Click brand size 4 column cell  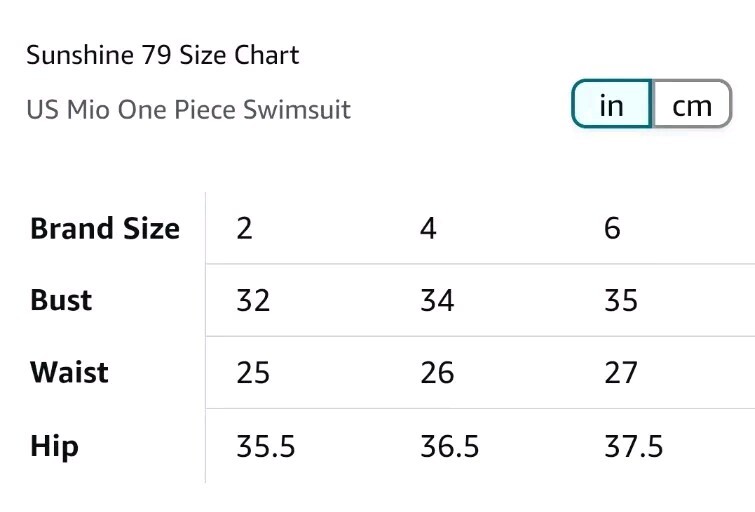click(x=428, y=228)
